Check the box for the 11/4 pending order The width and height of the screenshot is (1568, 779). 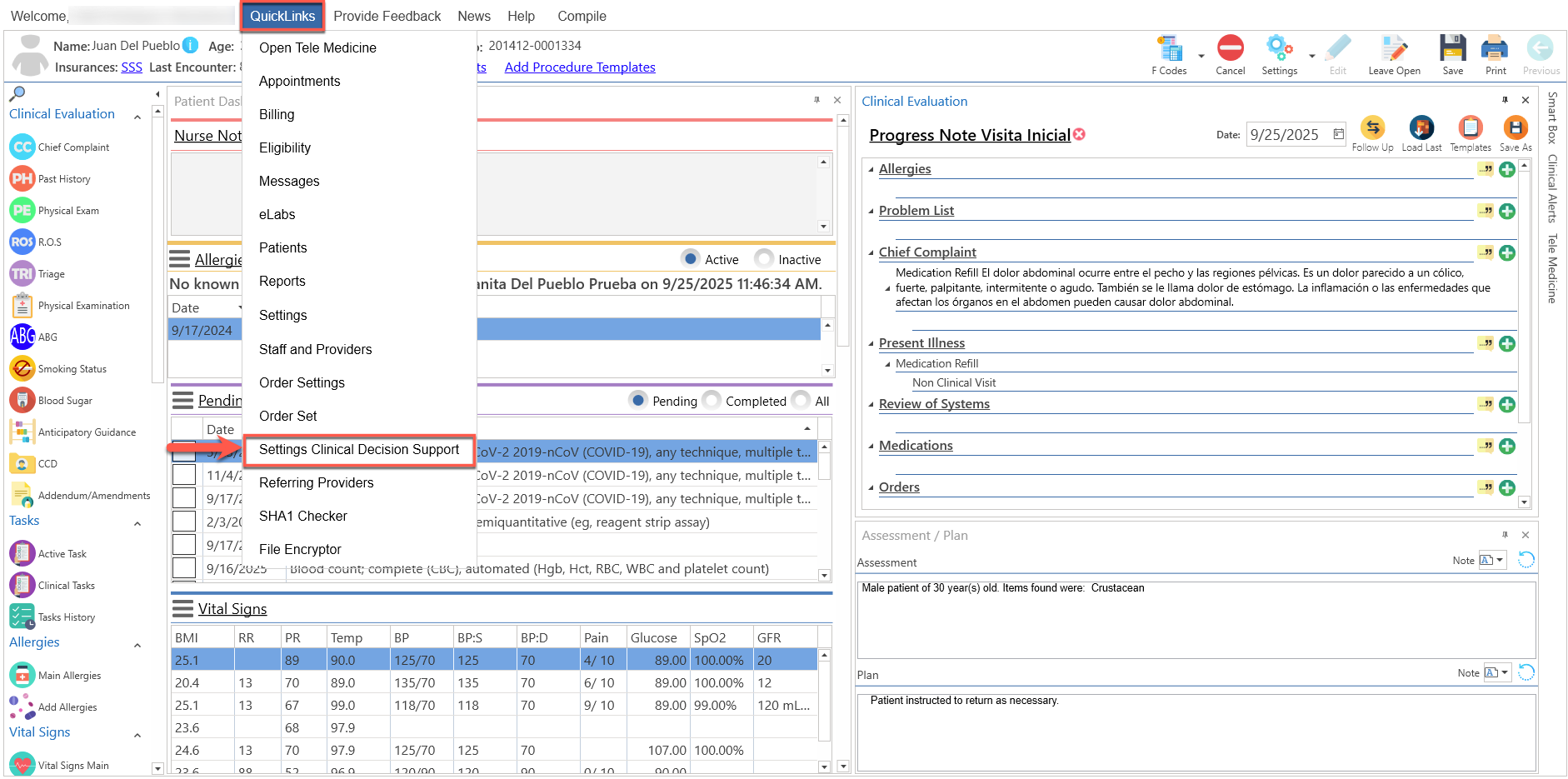tap(184, 475)
